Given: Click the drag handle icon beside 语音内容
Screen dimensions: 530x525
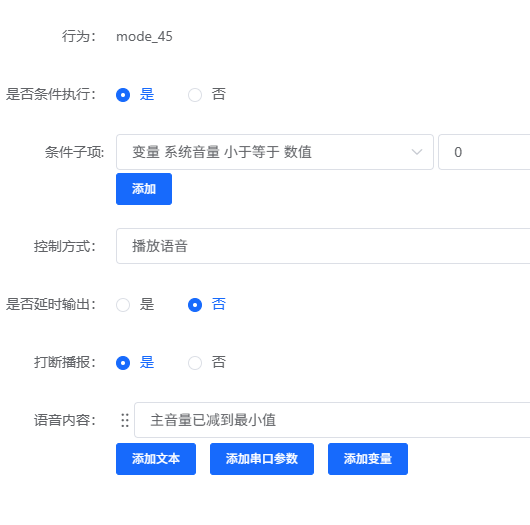Looking at the screenshot, I should click(x=125, y=420).
